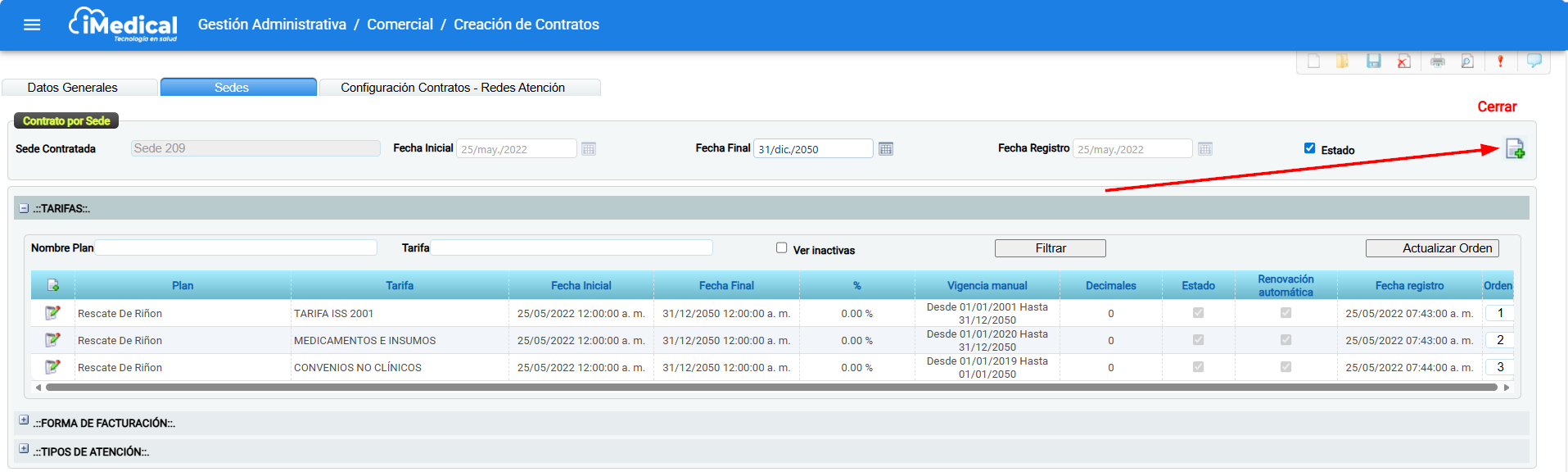This screenshot has height=472, width=1568.
Task: Edit the TARIFA ISS 2001 row
Action: coord(52,313)
